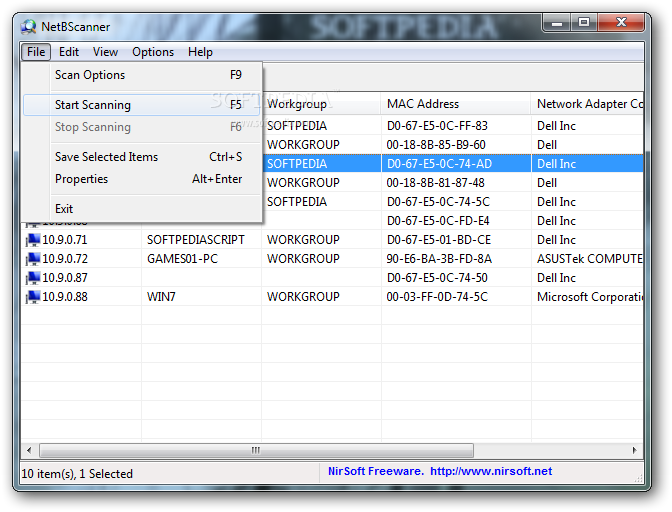Click the highlighted MAC D0-67-E5-0C-74-AD
Image resolution: width=672 pixels, height=512 pixels.
coord(439,164)
